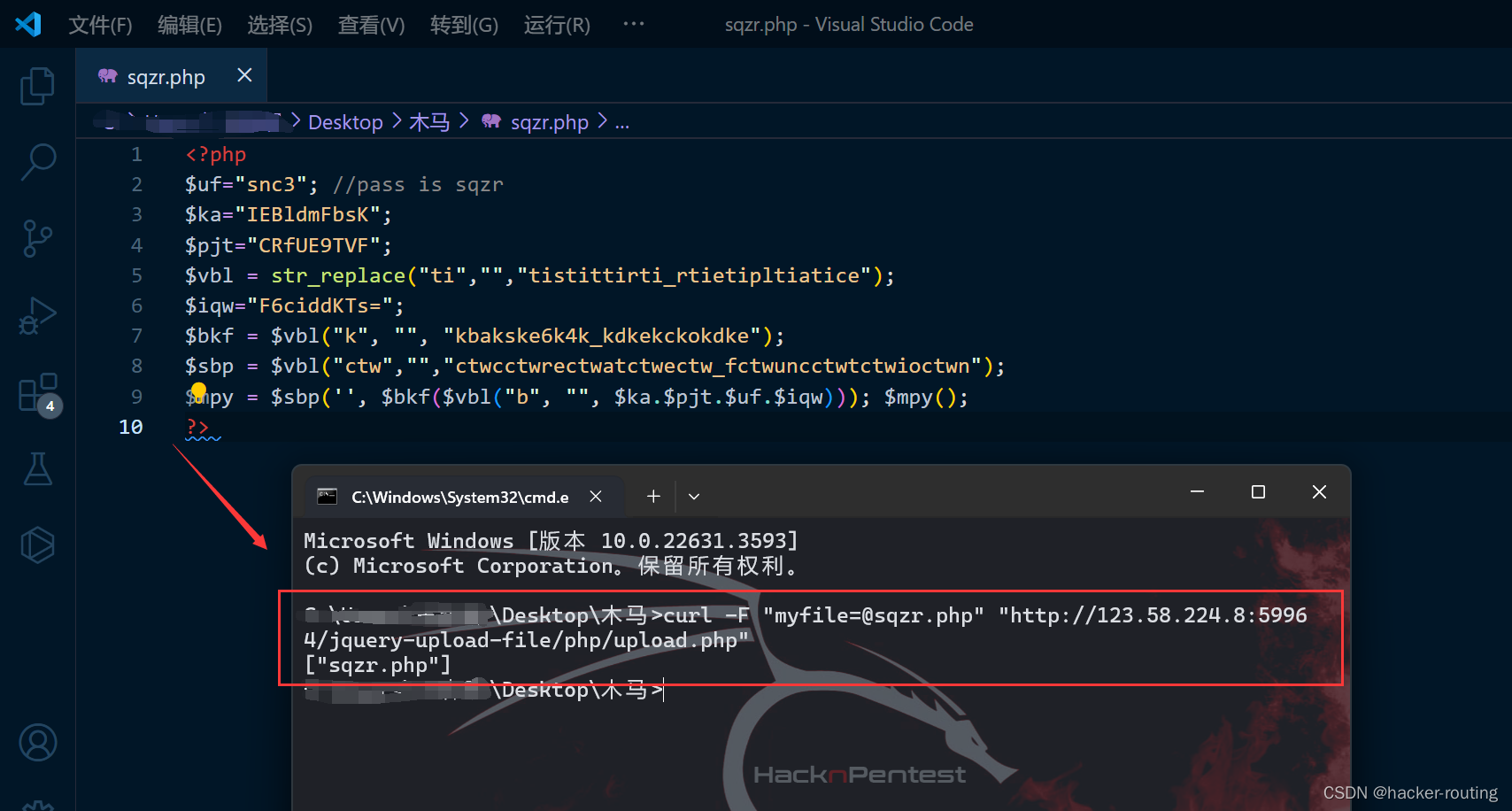Click 木马 folder in the breadcrumb
Screen dimensions: 1512x811
(429, 122)
